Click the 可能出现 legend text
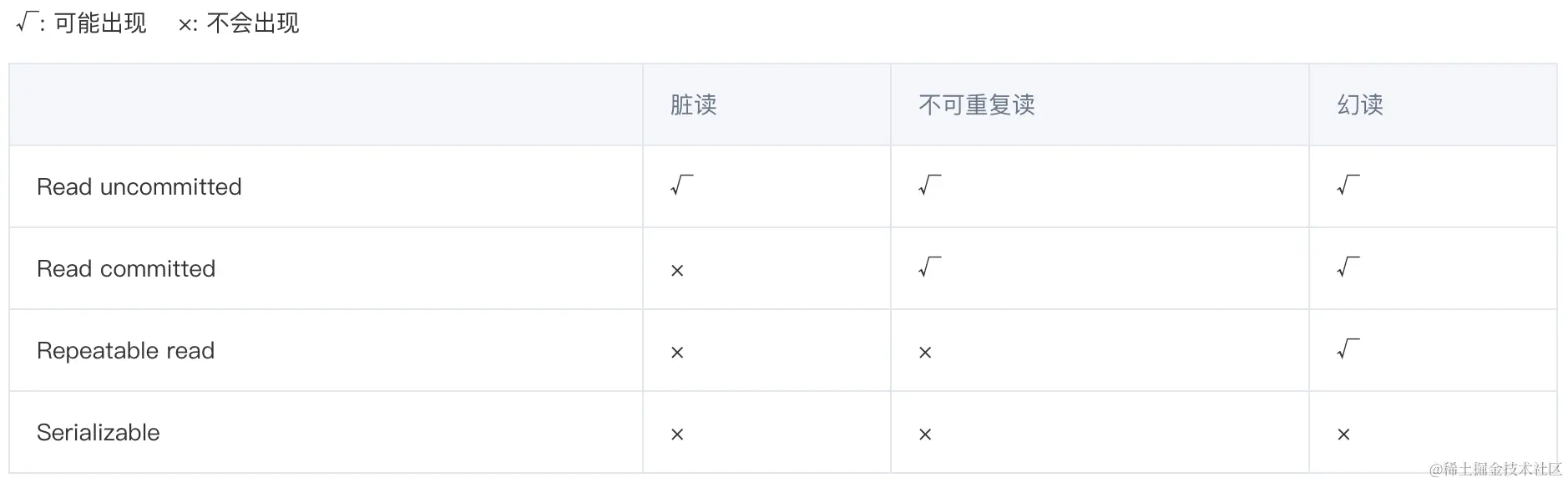Screen dimensions: 1568x483 point(100,23)
